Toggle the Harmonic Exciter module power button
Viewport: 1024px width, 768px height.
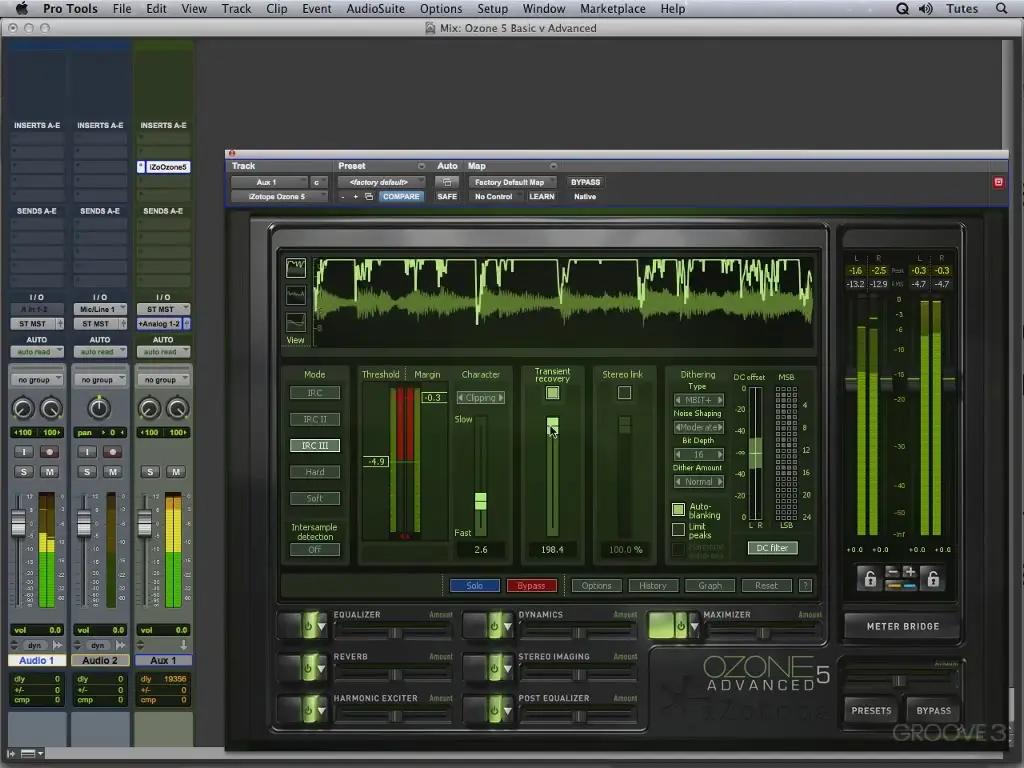308,710
